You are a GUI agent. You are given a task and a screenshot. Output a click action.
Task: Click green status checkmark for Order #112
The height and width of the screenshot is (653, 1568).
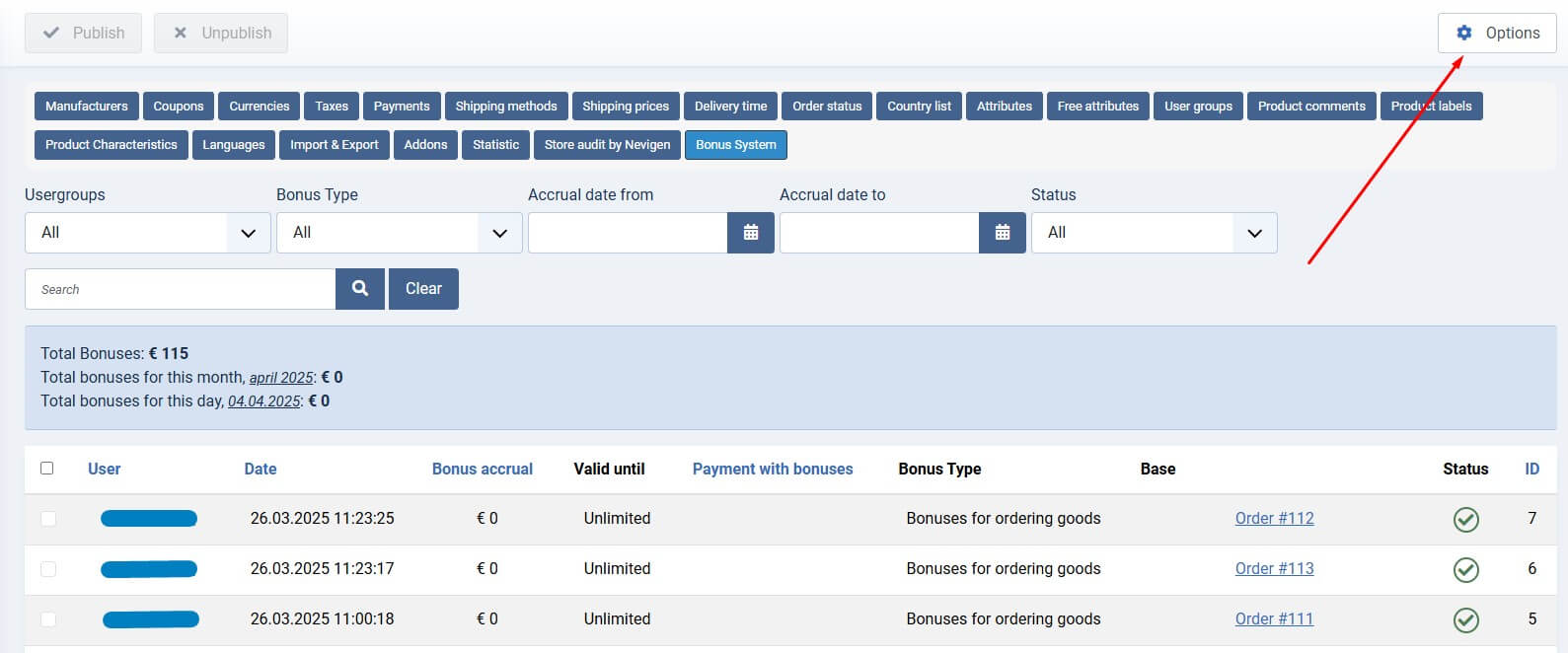pyautogui.click(x=1466, y=519)
